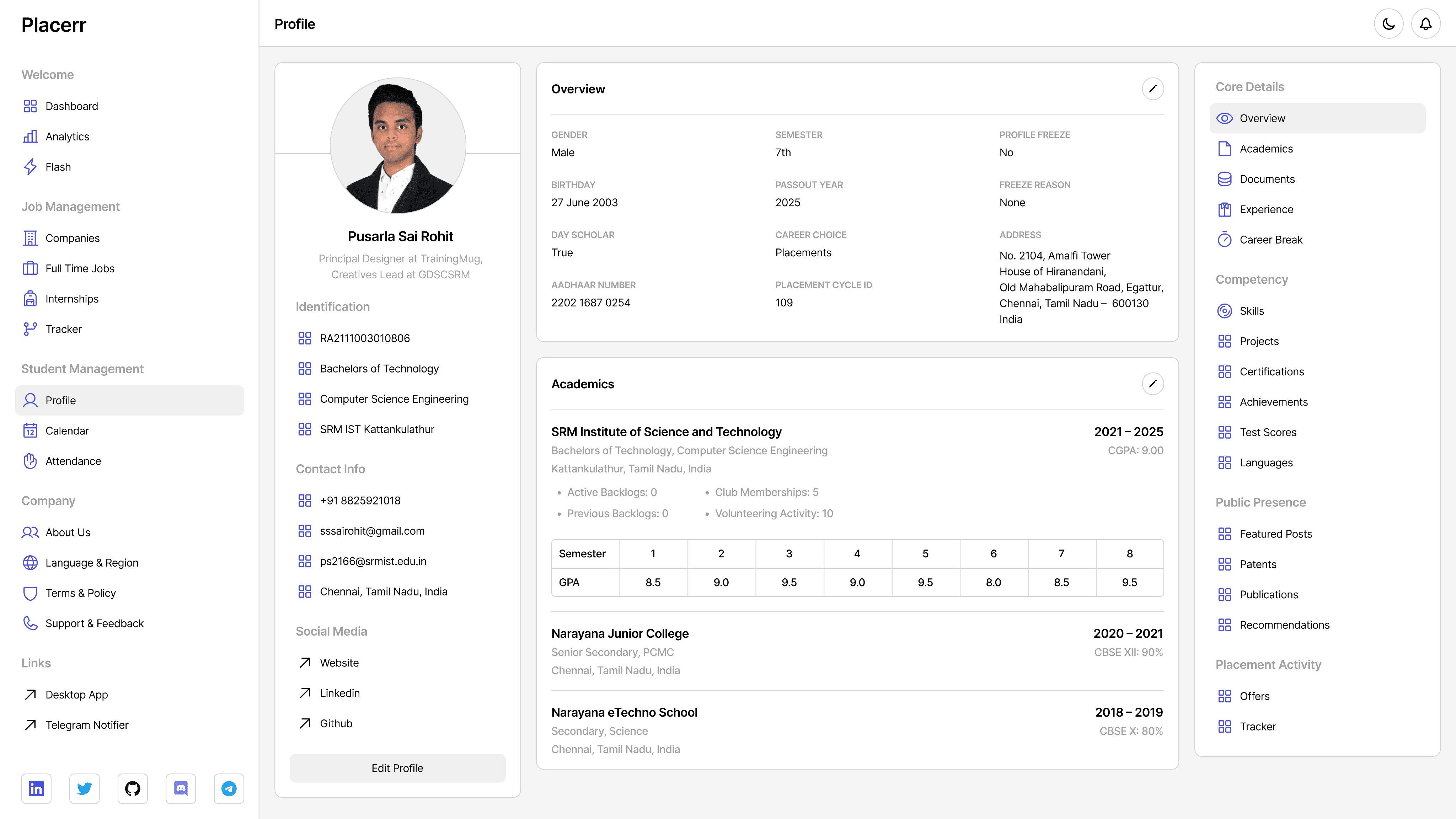Open Featured Posts under Public Presence
This screenshot has height=819, width=1456.
coord(1317,534)
